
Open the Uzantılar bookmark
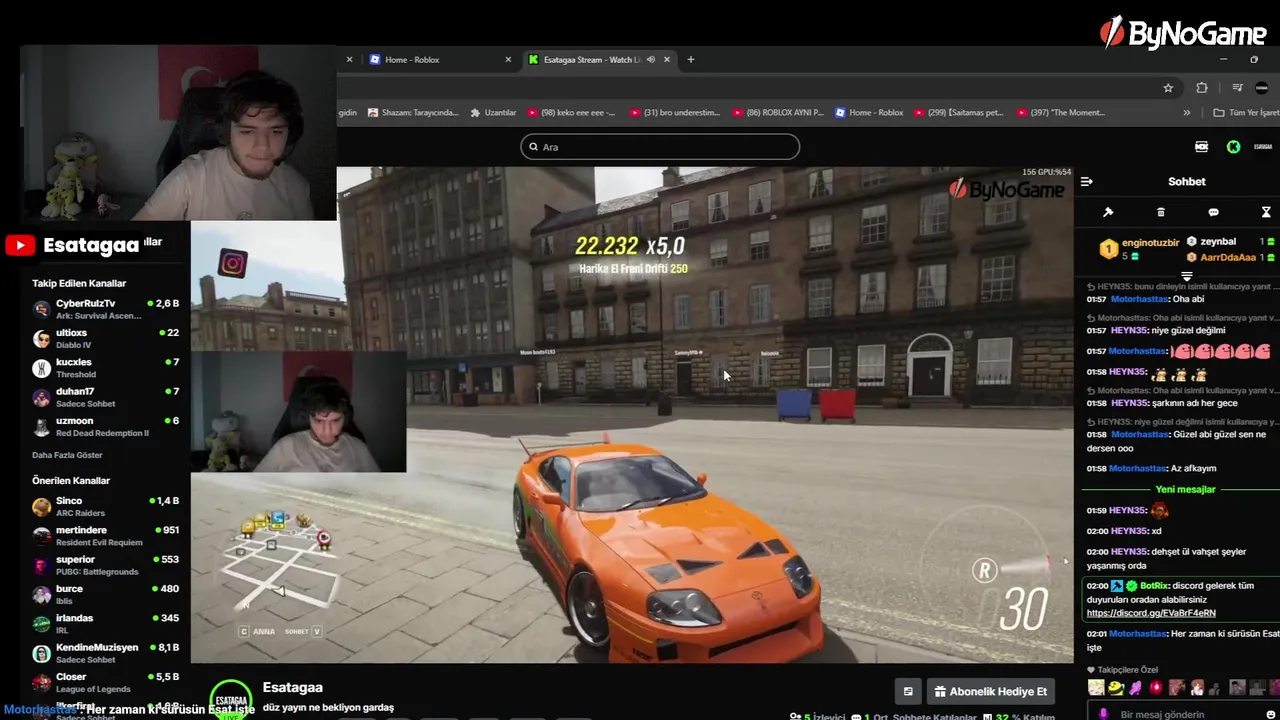pos(493,113)
